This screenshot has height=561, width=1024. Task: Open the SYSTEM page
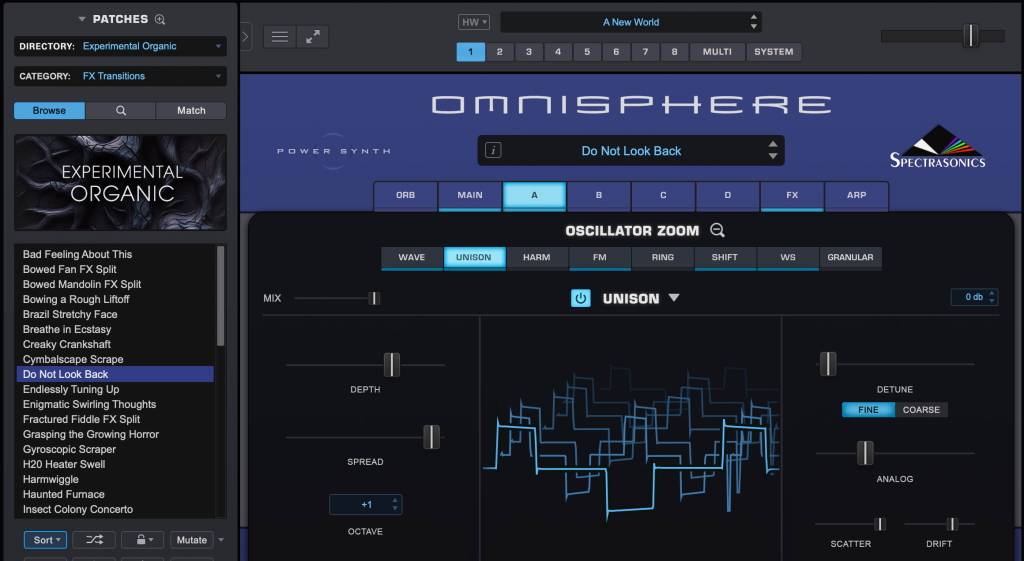coord(774,52)
